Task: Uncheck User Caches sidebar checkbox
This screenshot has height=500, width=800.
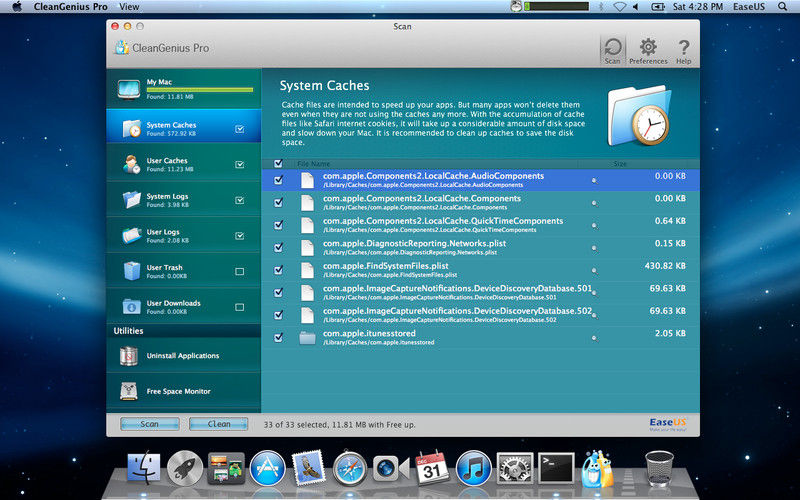Action: 239,164
